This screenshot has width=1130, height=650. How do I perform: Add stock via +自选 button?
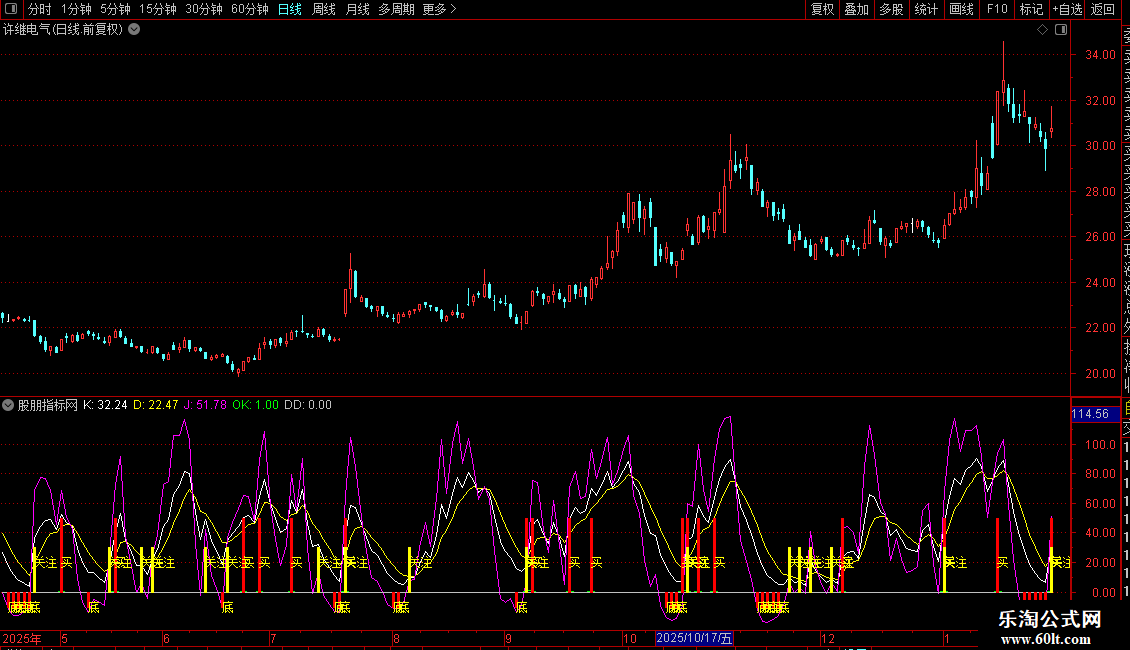1067,10
